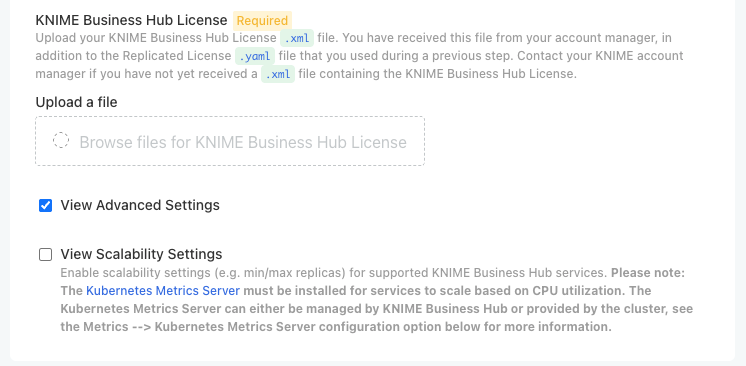Click the KNIME Business Hub License heading

(131, 20)
